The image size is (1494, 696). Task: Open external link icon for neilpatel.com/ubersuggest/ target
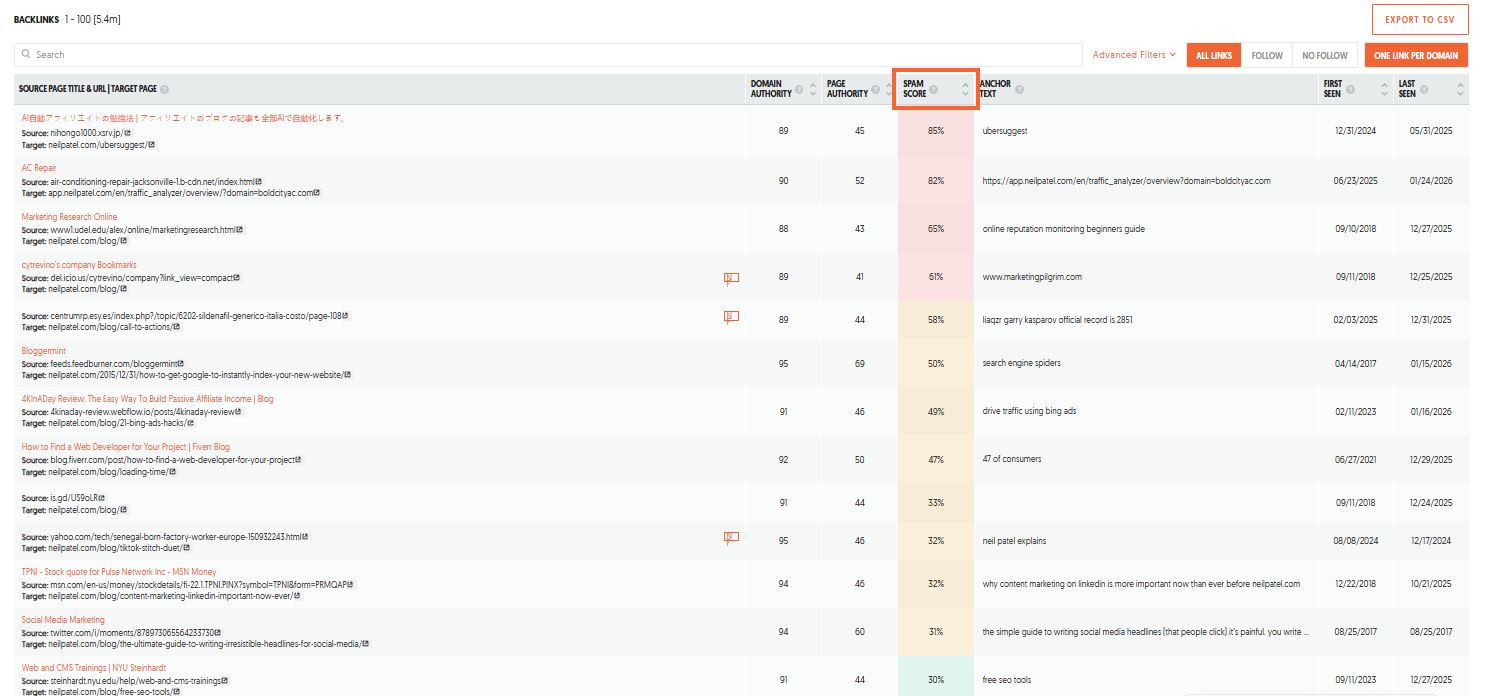coord(152,144)
